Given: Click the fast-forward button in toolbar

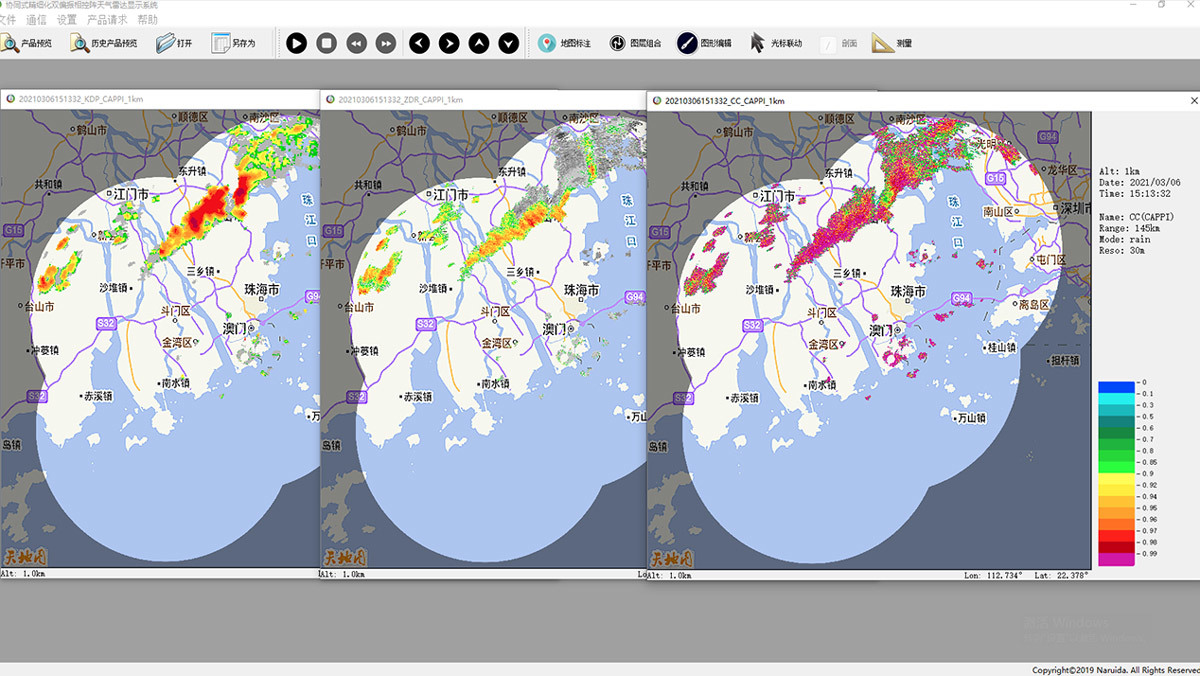Looking at the screenshot, I should pos(386,43).
